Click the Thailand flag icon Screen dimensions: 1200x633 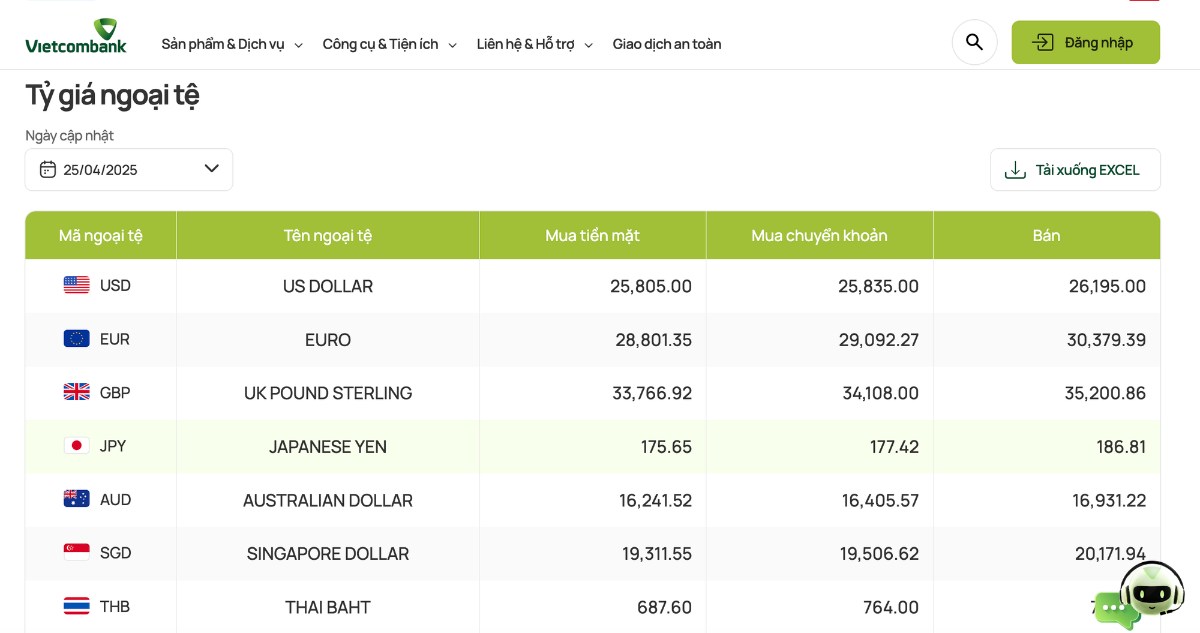(77, 606)
